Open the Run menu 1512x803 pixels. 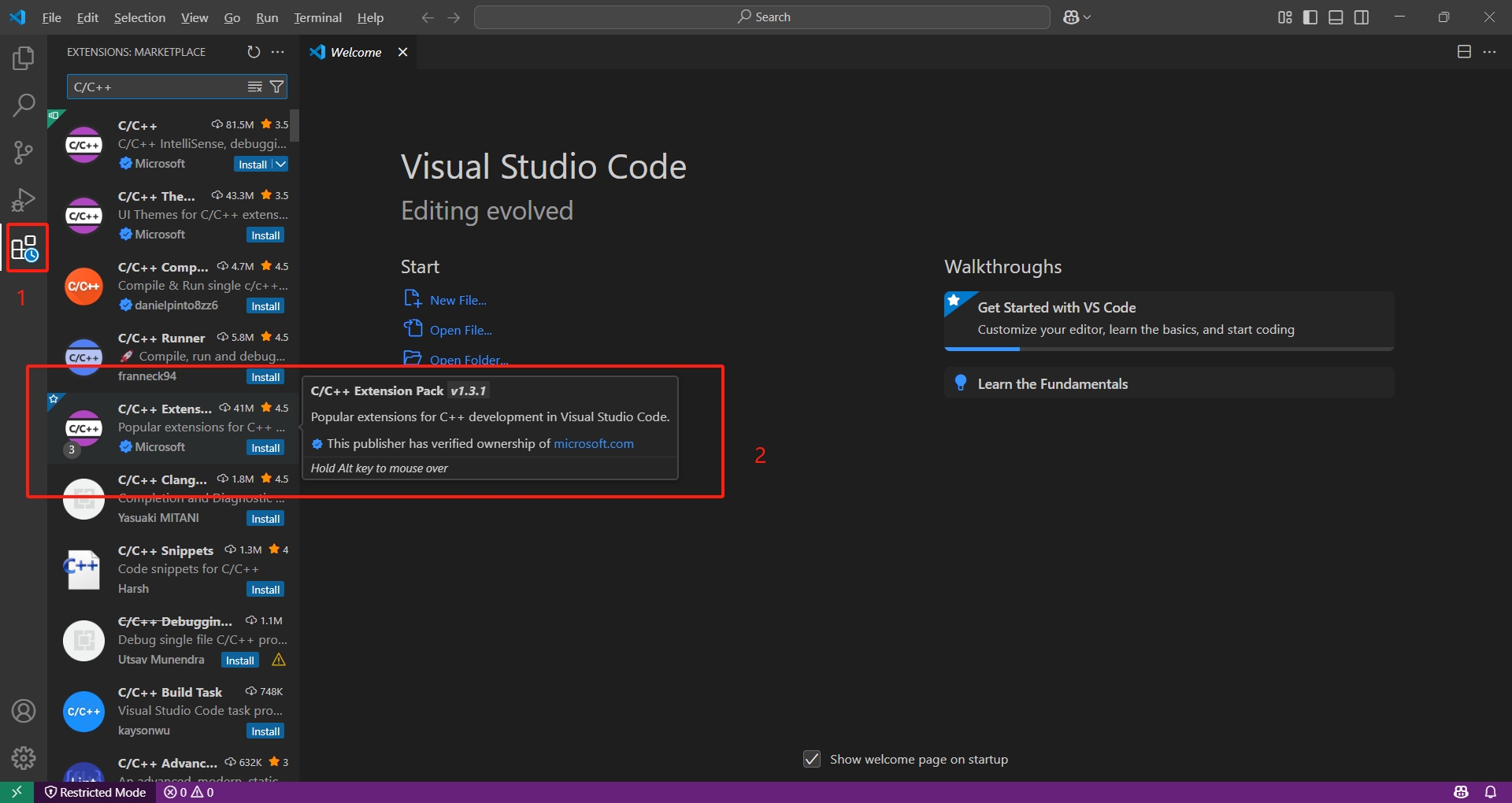(267, 17)
